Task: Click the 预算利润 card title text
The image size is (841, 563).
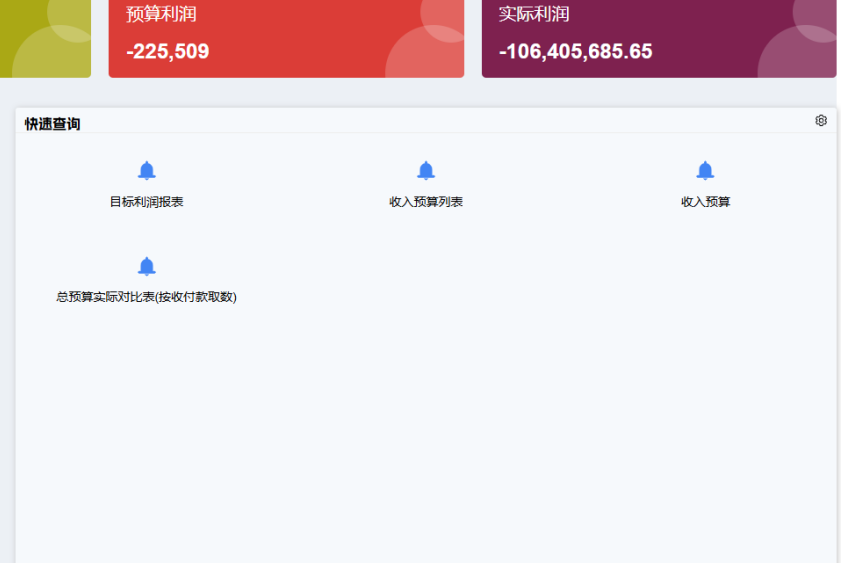Action: 154,14
